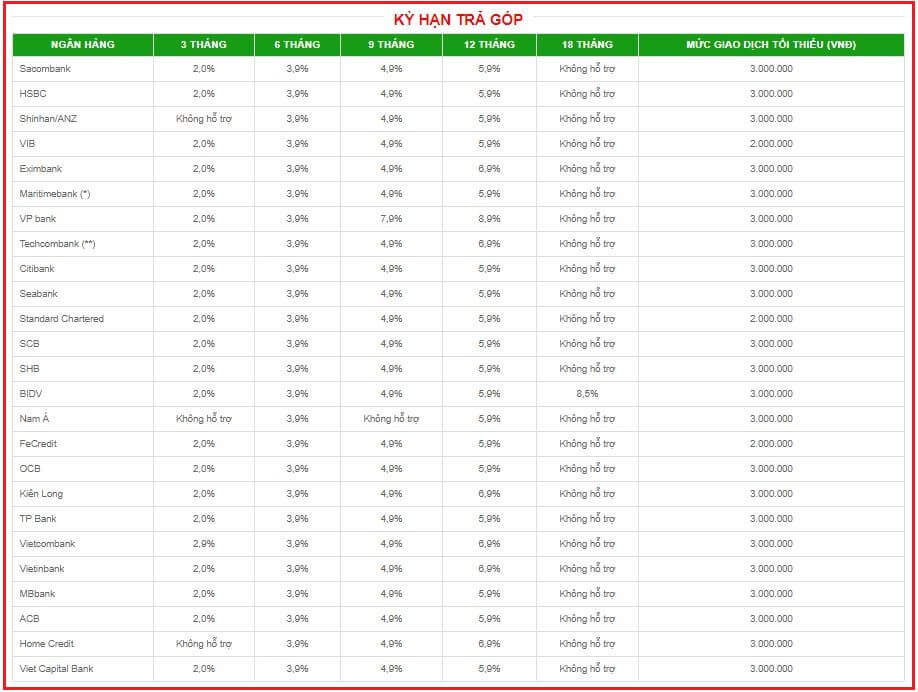Screen dimensions: 918x692
Task: Select the Kiên Long bank name
Action: click(41, 494)
